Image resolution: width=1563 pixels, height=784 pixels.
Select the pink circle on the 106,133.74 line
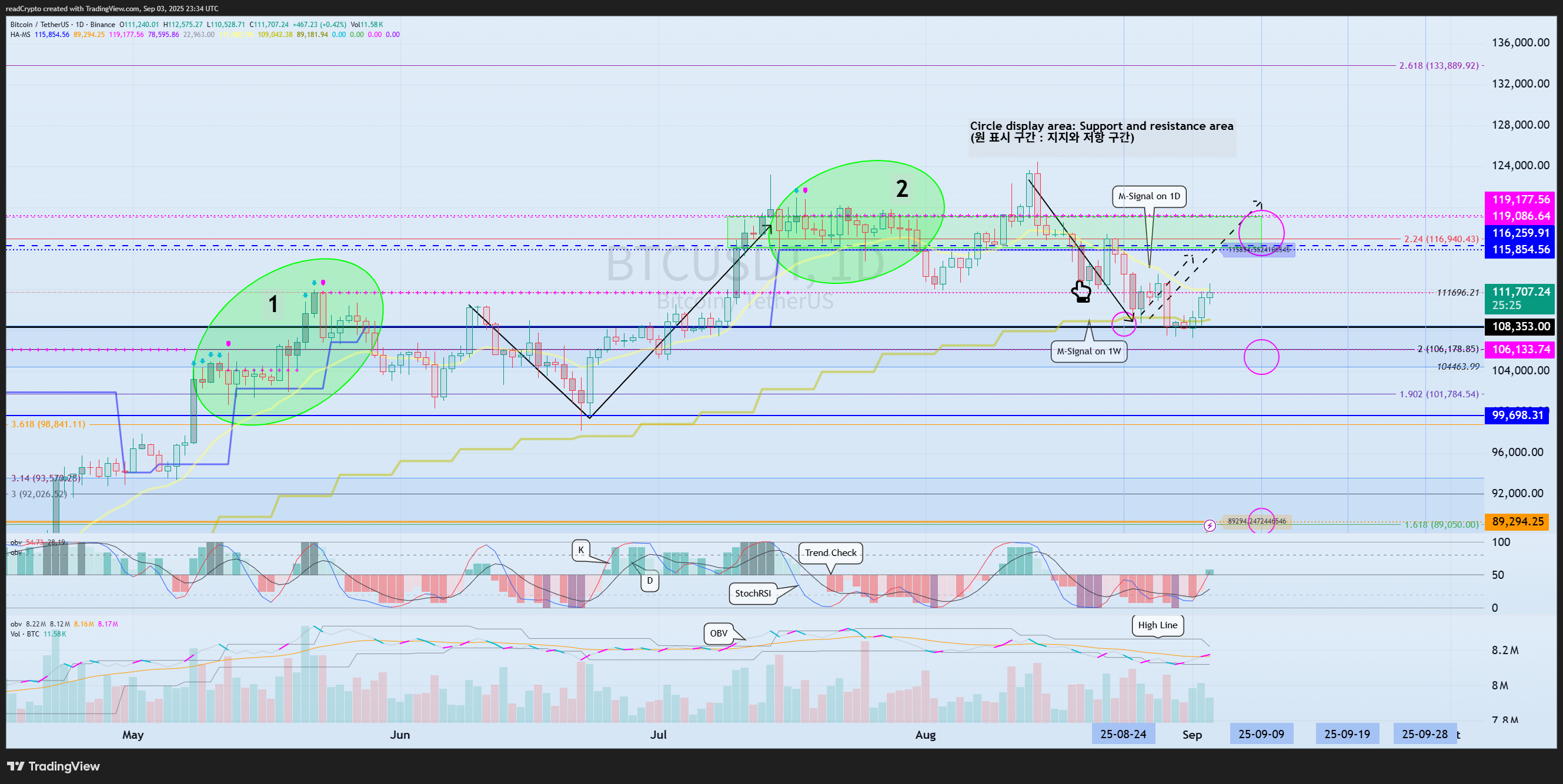(1261, 357)
